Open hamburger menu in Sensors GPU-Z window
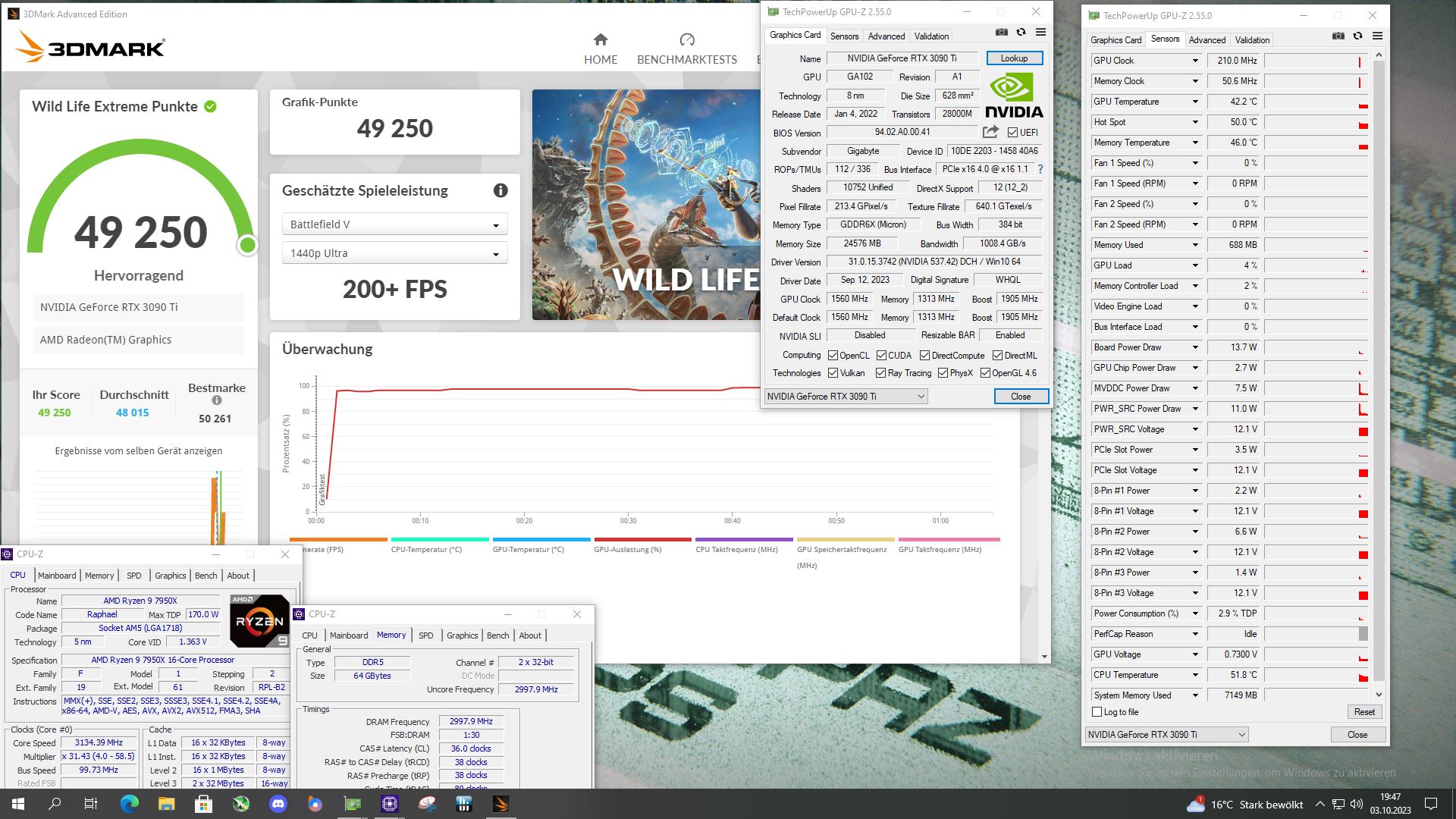The image size is (1456, 819). [1377, 36]
